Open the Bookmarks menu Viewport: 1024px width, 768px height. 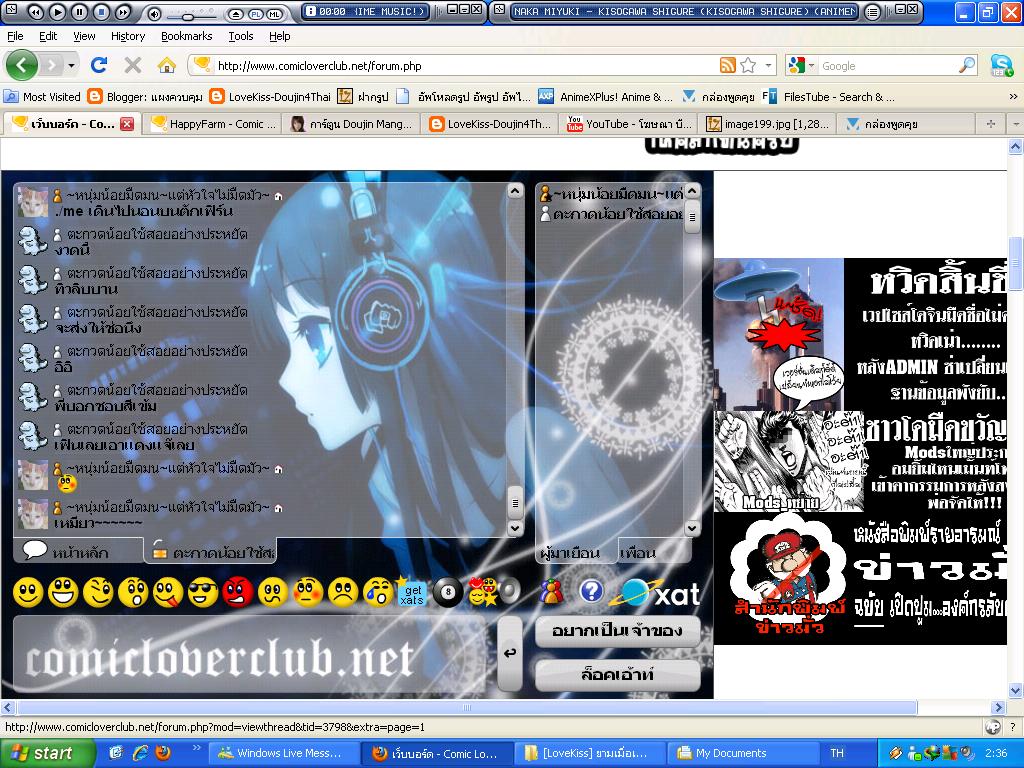[x=187, y=36]
